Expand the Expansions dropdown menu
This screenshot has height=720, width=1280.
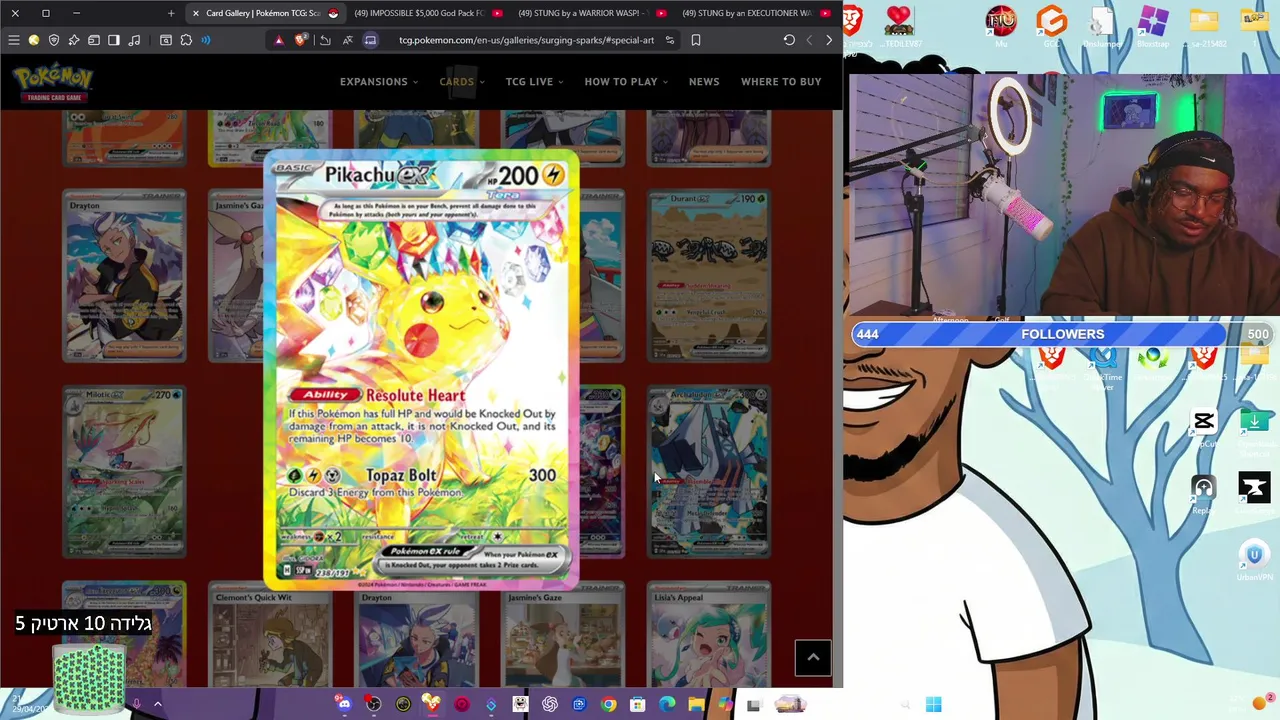point(379,82)
